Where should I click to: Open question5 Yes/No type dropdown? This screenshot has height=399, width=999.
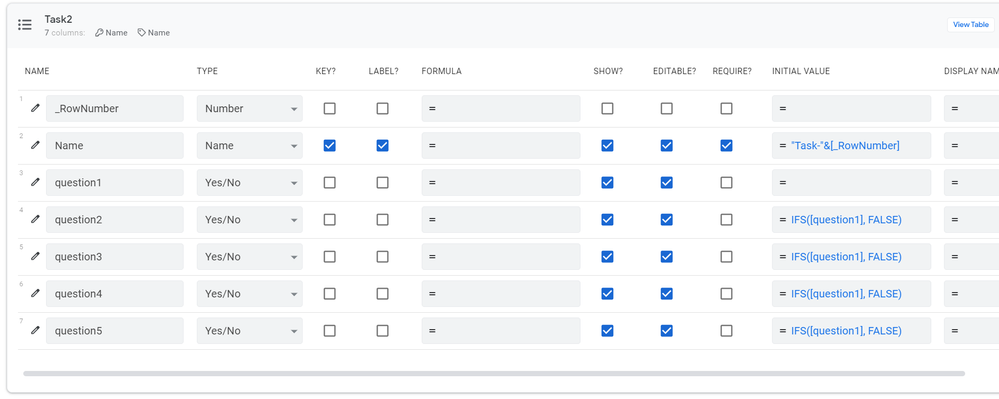pos(250,330)
